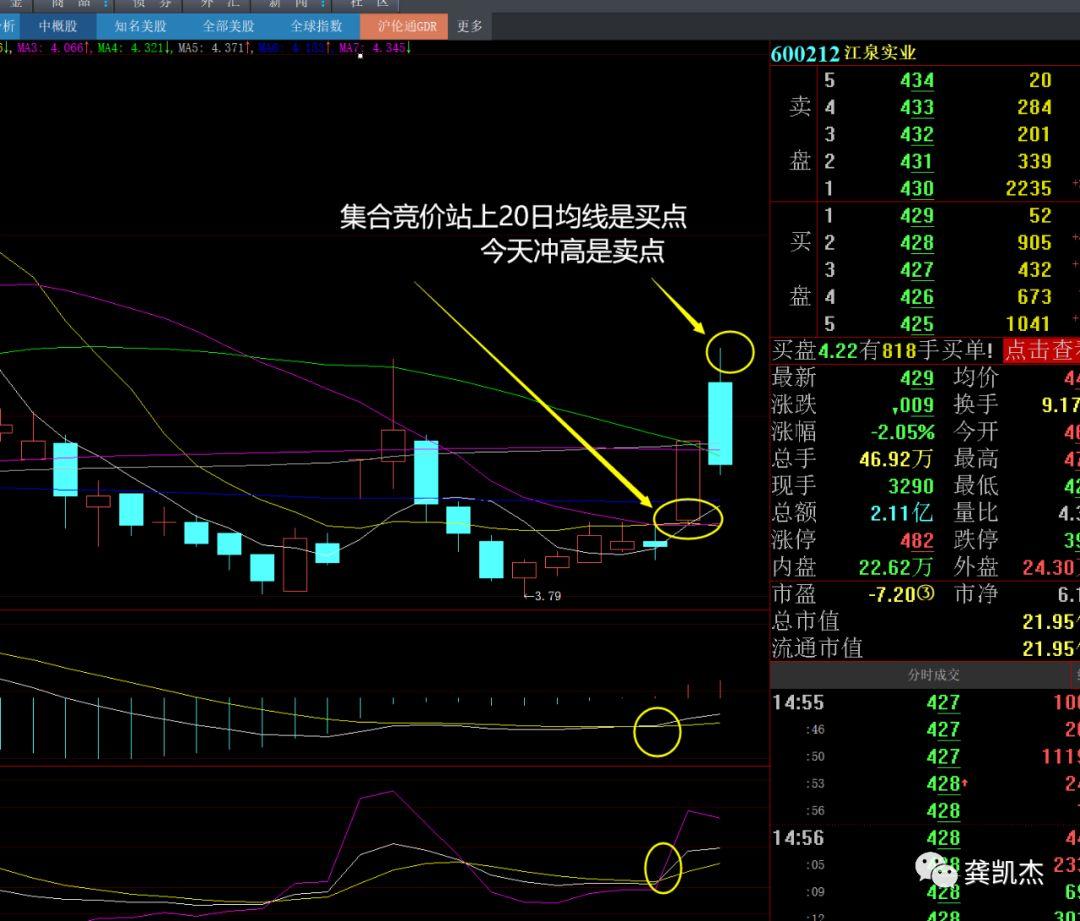
Task: Click buy level 4 price 426
Action: click(917, 297)
